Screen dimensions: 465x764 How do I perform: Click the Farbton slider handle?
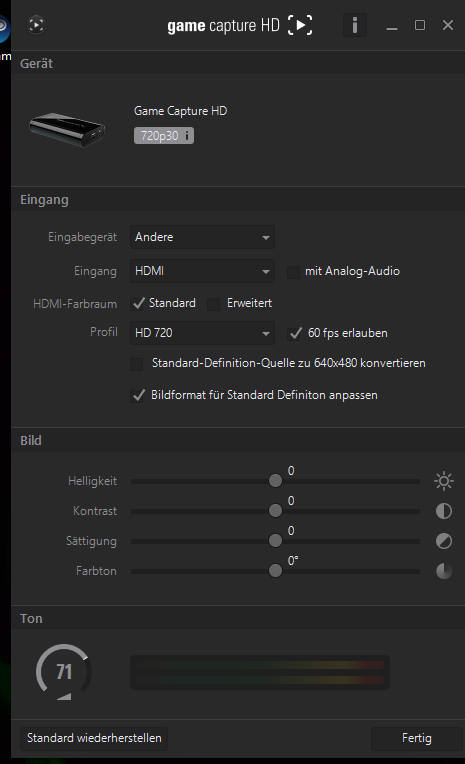click(x=275, y=570)
